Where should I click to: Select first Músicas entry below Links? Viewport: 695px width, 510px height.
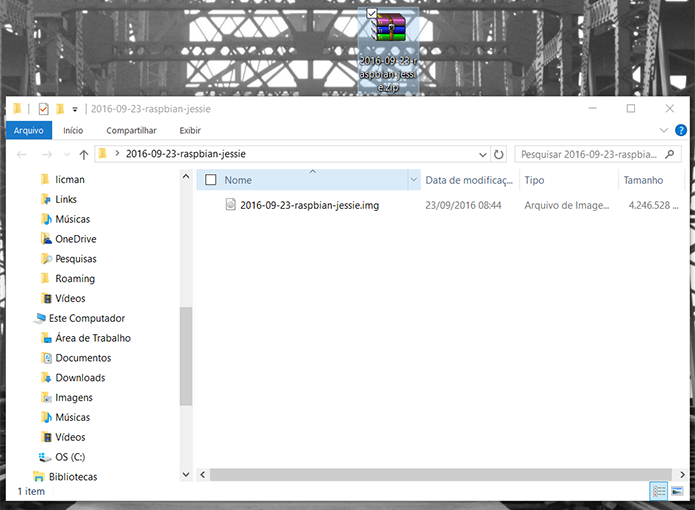tap(72, 219)
